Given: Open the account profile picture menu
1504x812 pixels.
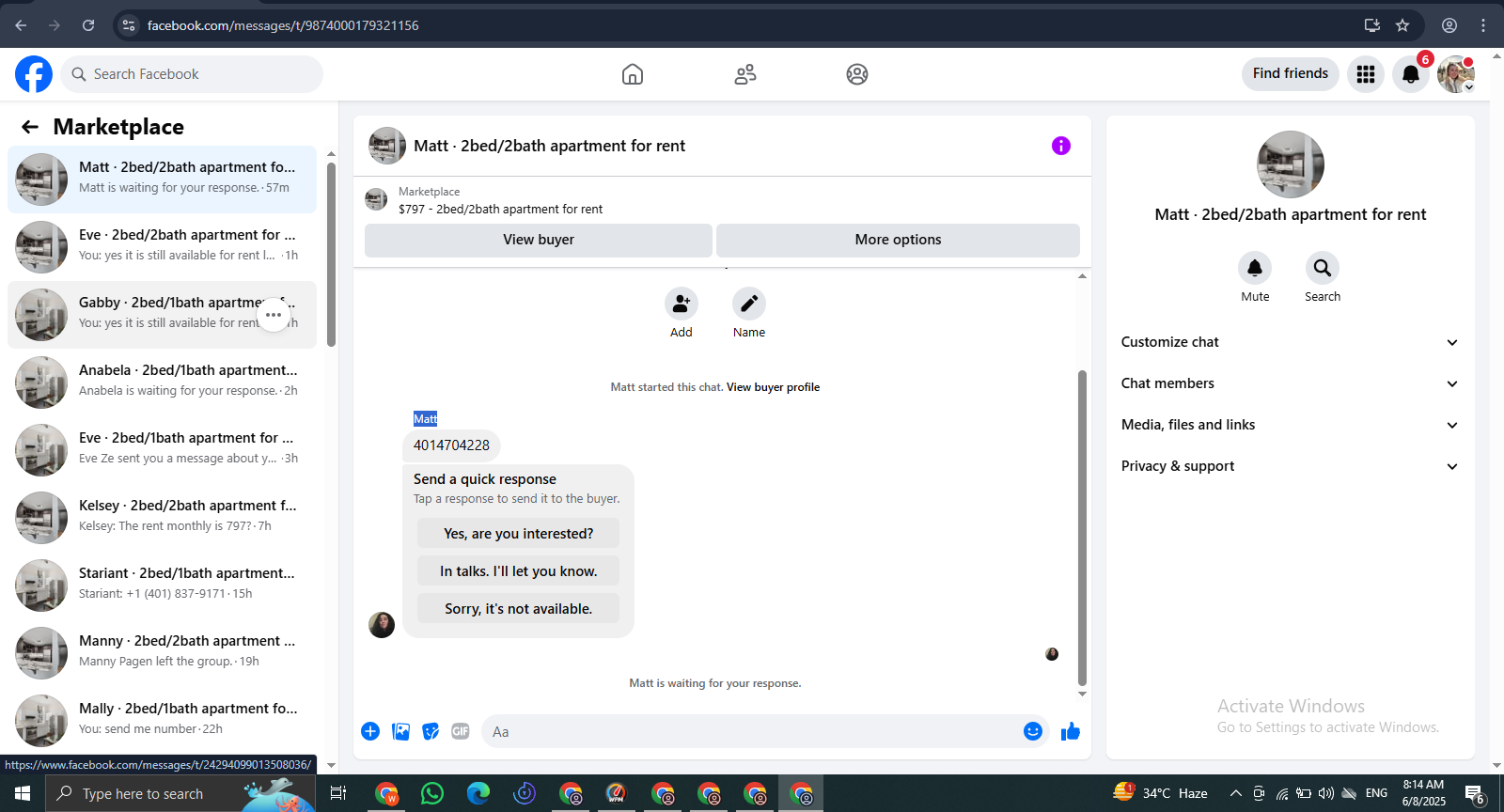Looking at the screenshot, I should 1456,74.
